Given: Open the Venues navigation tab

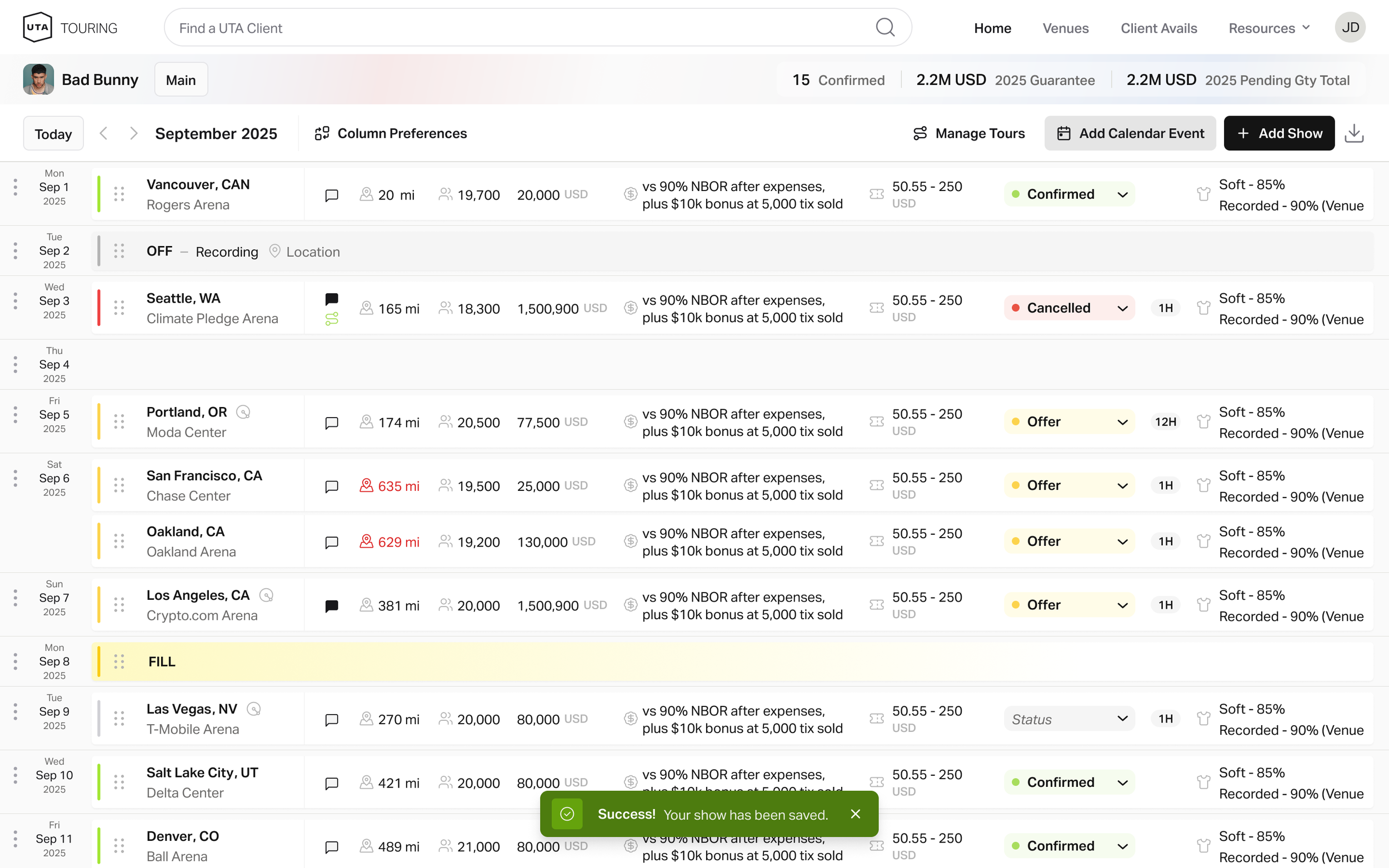Looking at the screenshot, I should click(x=1065, y=28).
